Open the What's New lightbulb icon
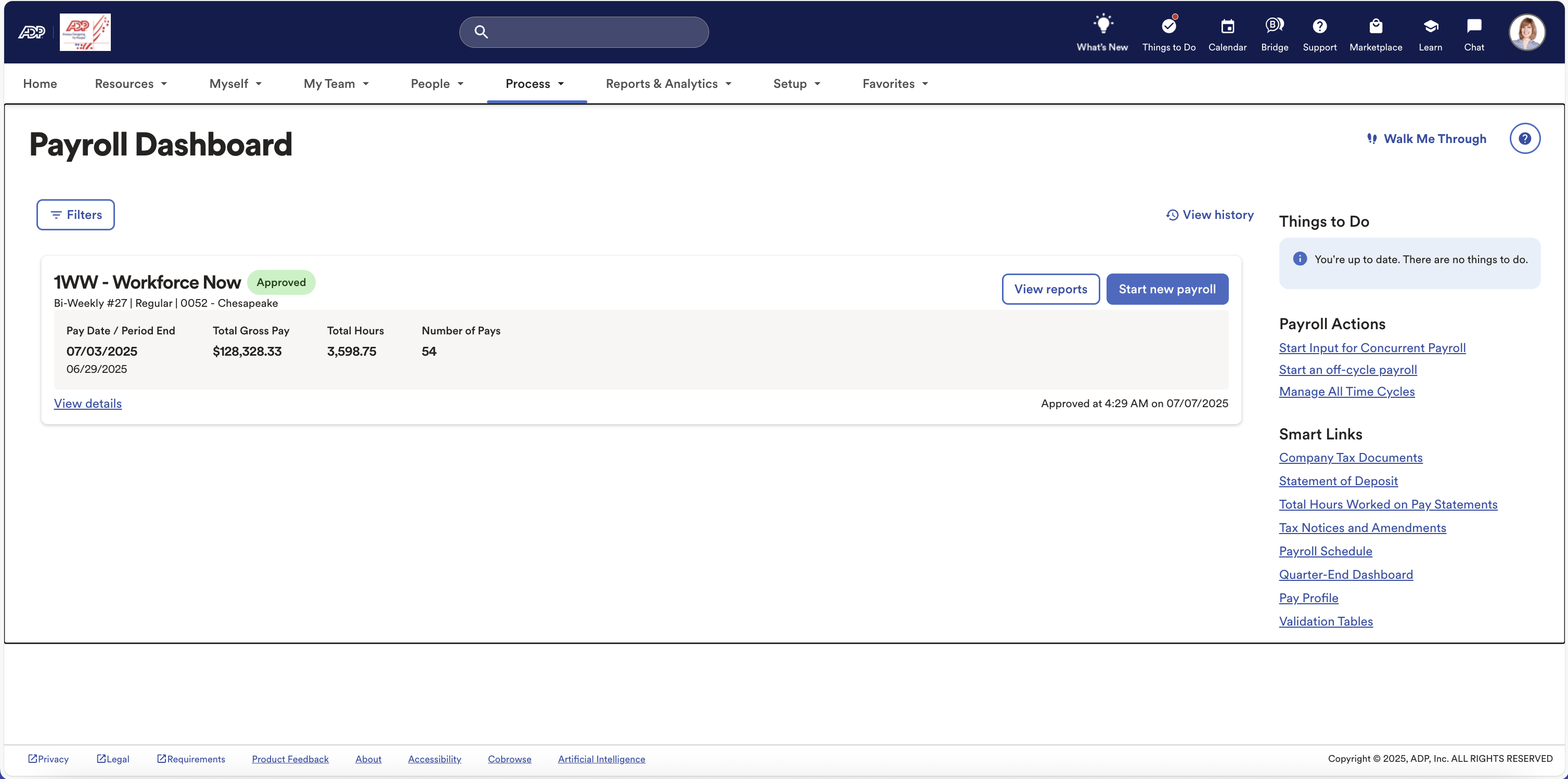Viewport: 1568px width, 779px height. pos(1102,25)
